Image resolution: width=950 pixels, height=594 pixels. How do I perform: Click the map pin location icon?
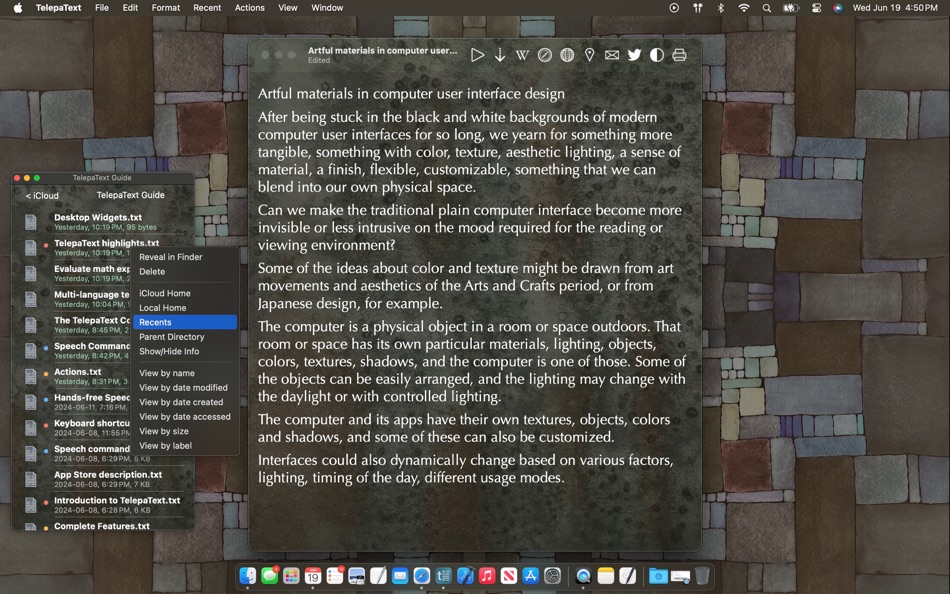point(590,55)
